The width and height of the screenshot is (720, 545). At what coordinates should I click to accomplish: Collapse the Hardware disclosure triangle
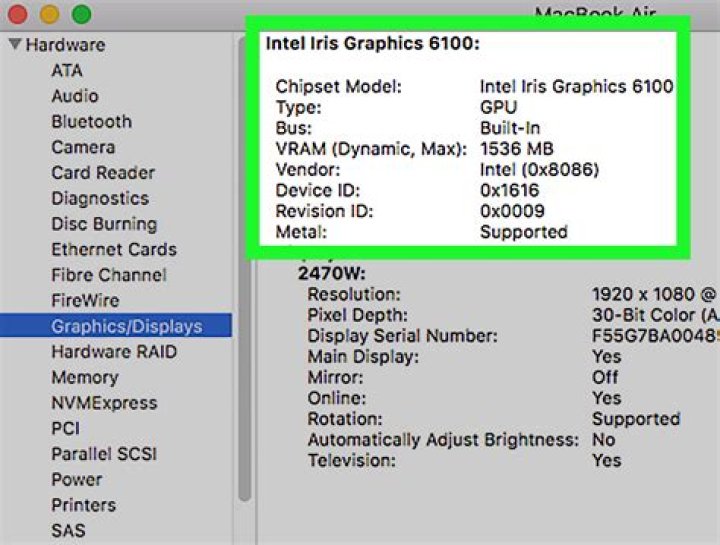point(15,44)
